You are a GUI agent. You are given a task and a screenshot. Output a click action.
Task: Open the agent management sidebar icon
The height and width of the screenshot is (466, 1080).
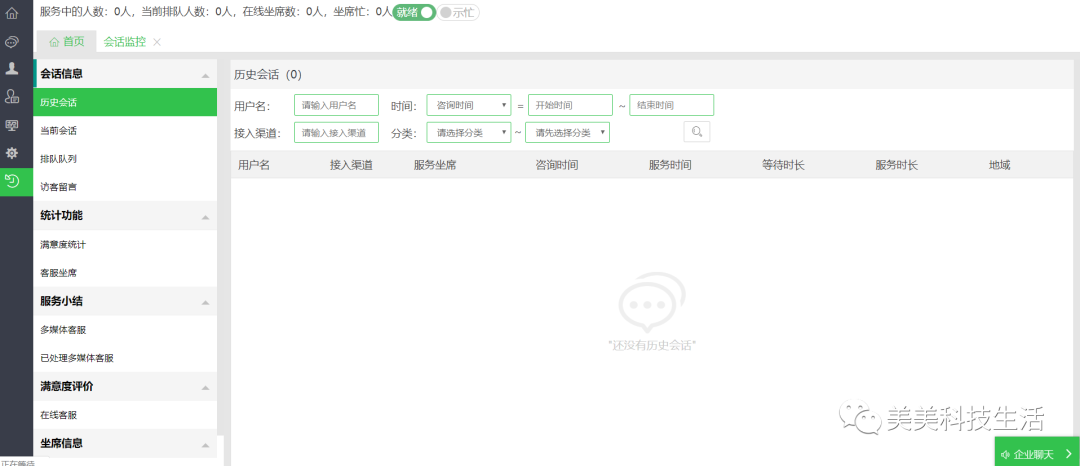point(12,96)
